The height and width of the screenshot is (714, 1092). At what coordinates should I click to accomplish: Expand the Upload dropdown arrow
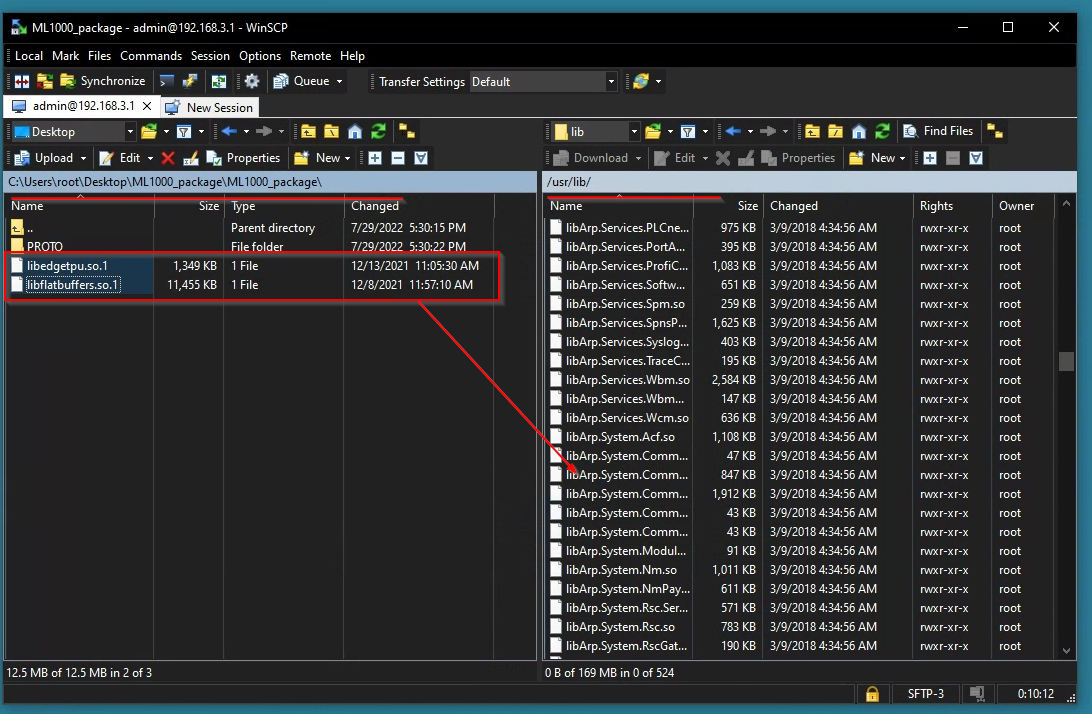(x=84, y=158)
